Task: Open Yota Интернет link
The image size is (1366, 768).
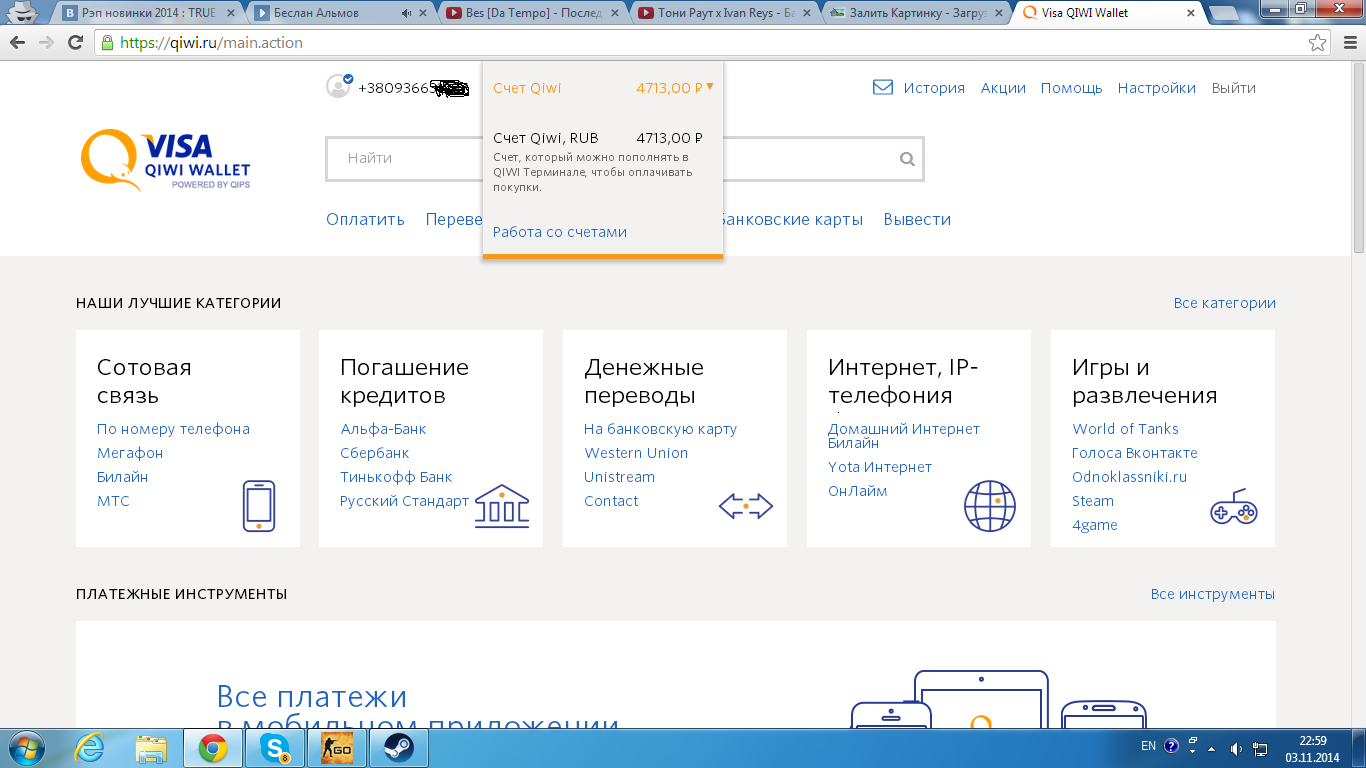Action: pyautogui.click(x=880, y=467)
